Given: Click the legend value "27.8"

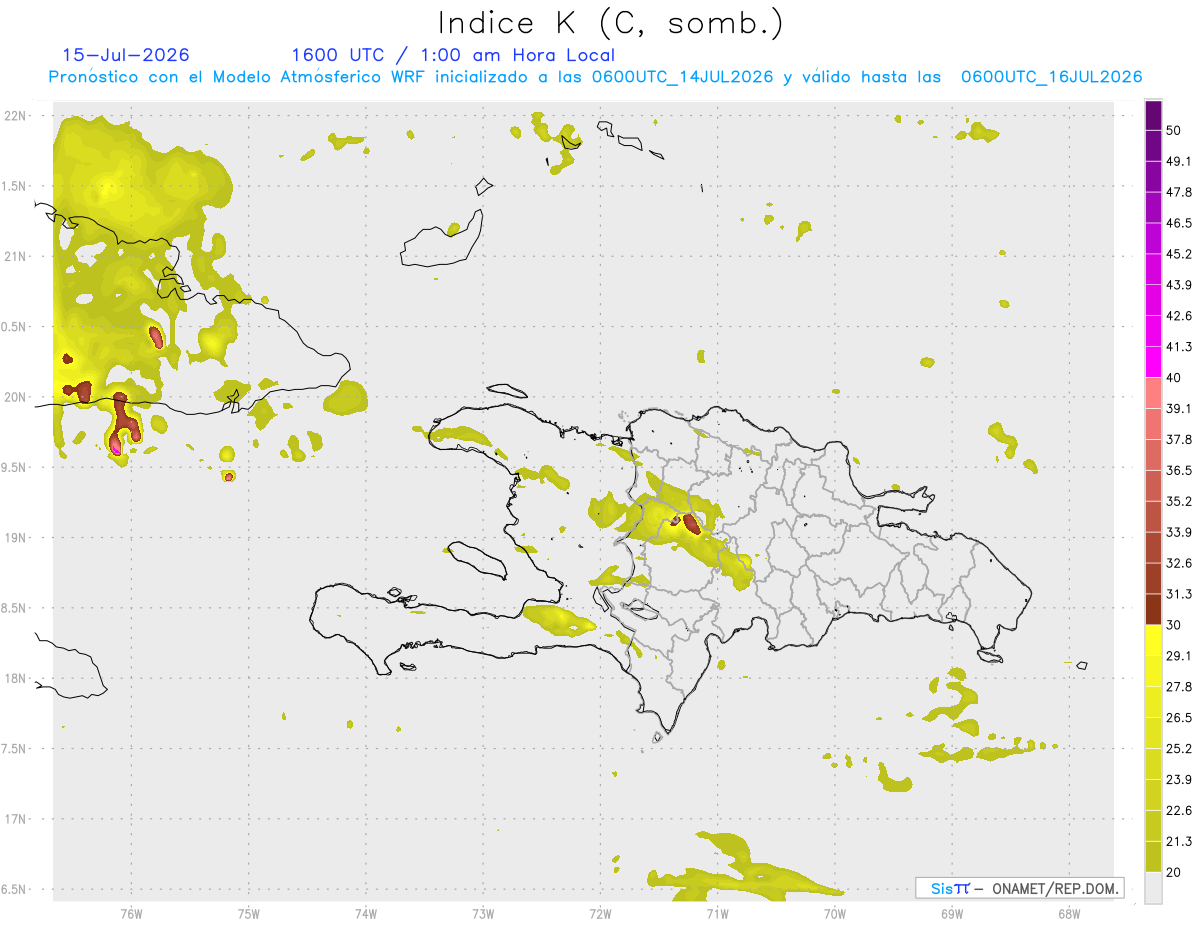Looking at the screenshot, I should click(1181, 687).
